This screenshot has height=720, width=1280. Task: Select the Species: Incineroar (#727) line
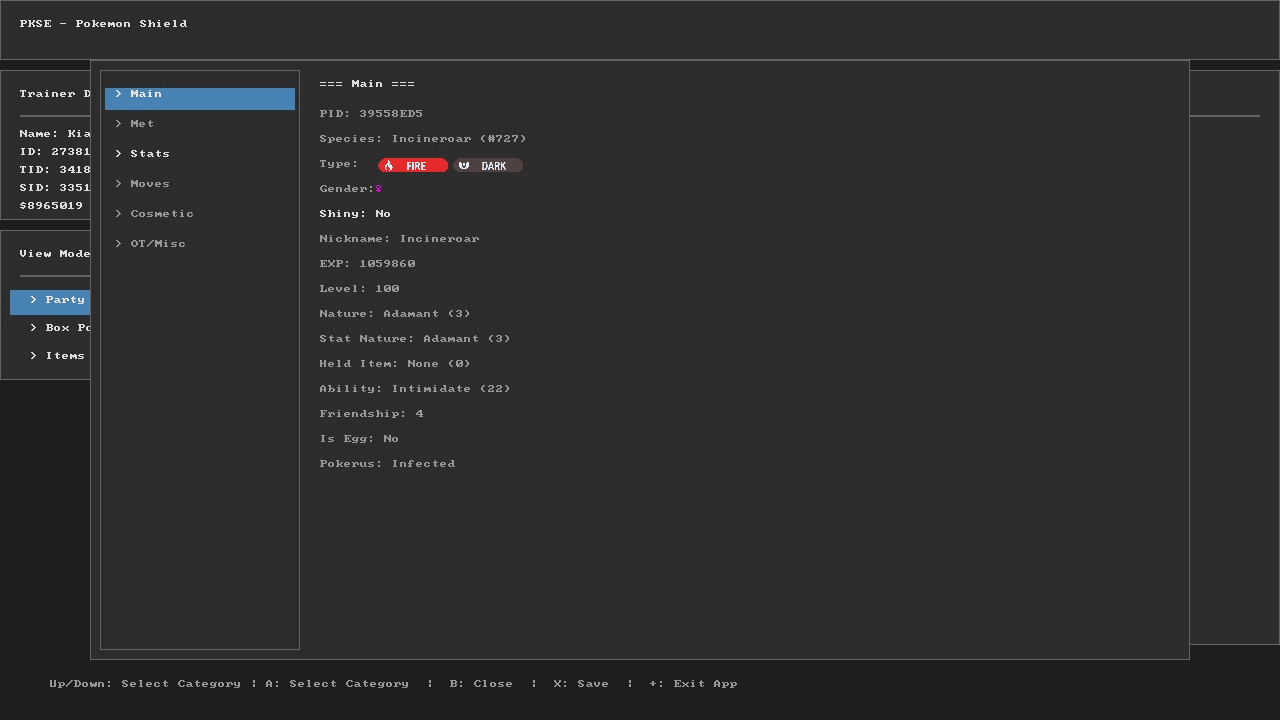pyautogui.click(x=423, y=139)
